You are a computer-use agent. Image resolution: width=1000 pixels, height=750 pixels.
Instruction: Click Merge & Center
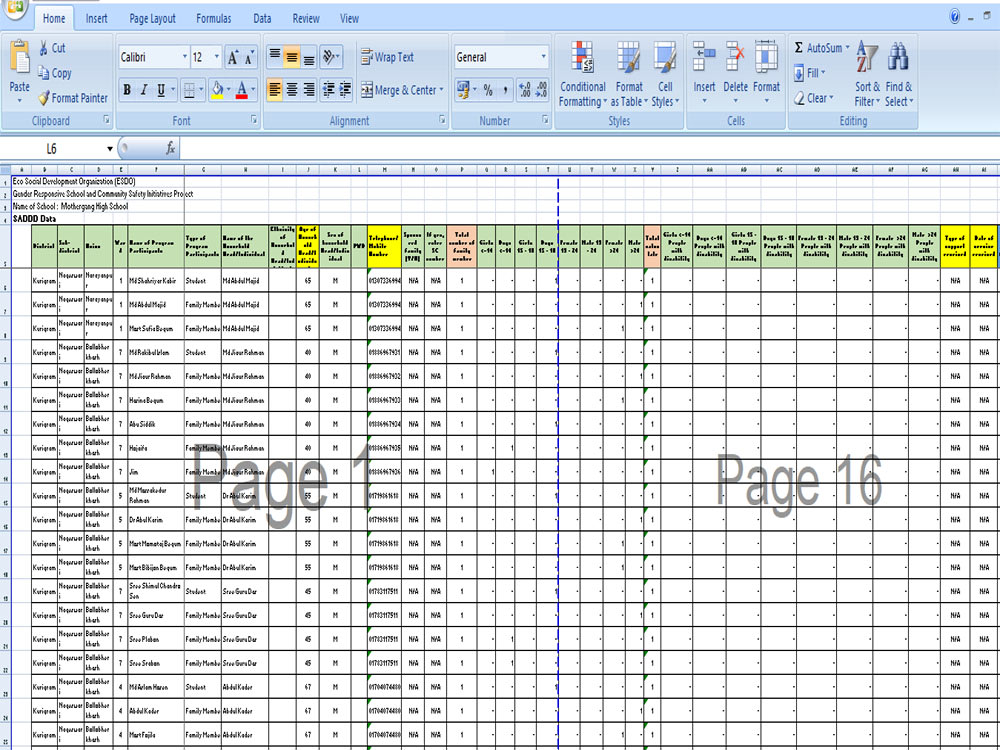[399, 90]
